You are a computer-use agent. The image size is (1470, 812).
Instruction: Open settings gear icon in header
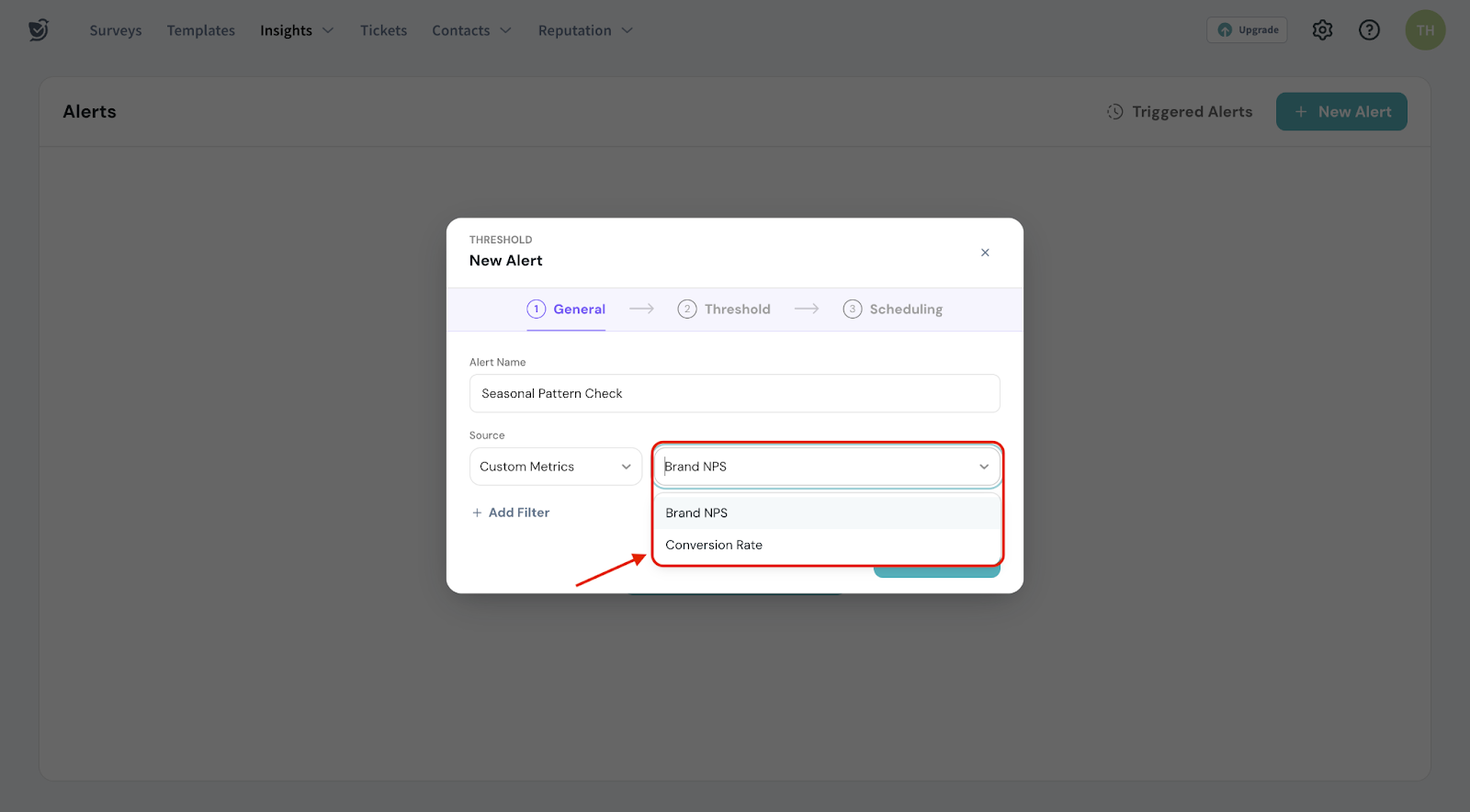click(x=1322, y=30)
